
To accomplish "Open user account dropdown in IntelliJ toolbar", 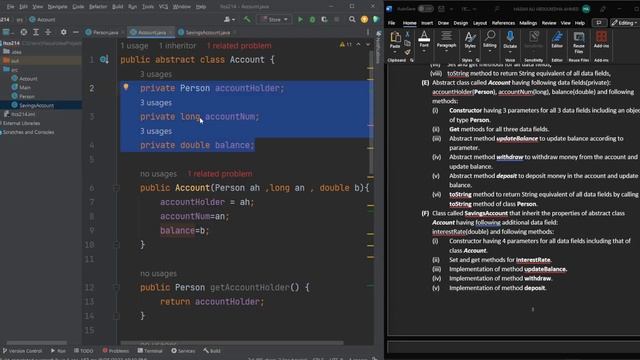I will coord(229,19).
